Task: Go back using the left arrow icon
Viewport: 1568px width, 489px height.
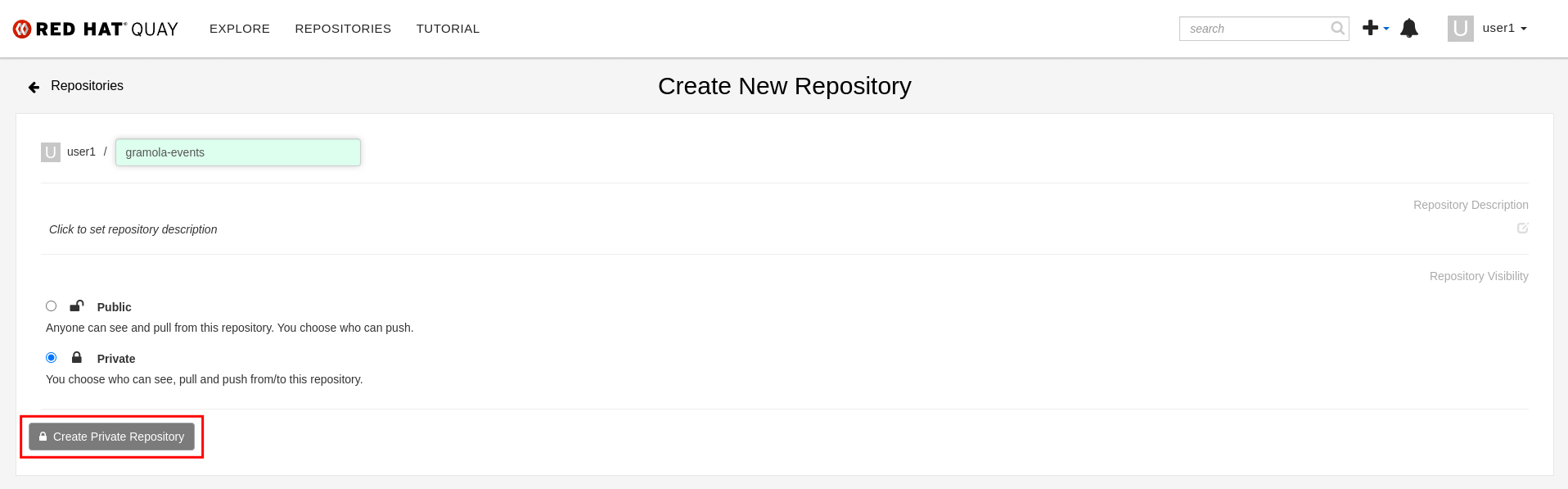Action: tap(33, 86)
